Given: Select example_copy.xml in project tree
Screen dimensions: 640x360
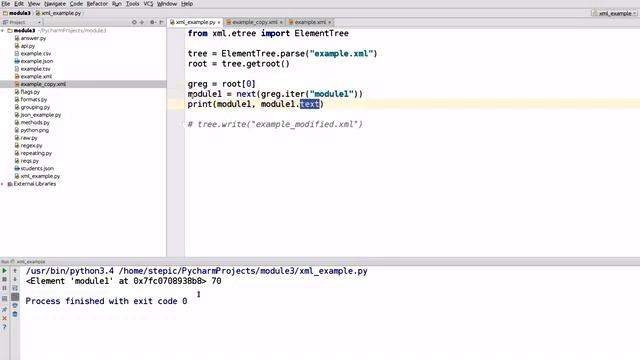Looking at the screenshot, I should tap(43, 84).
